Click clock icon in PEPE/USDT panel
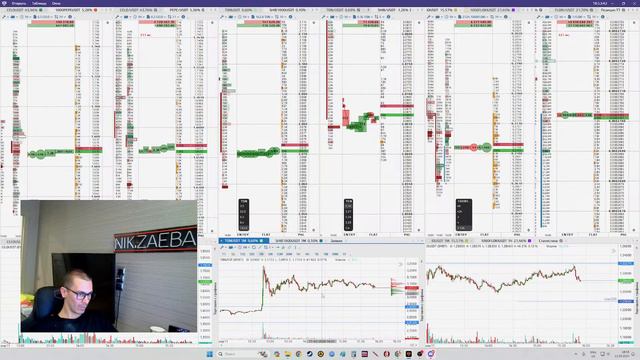 [x=136, y=17]
